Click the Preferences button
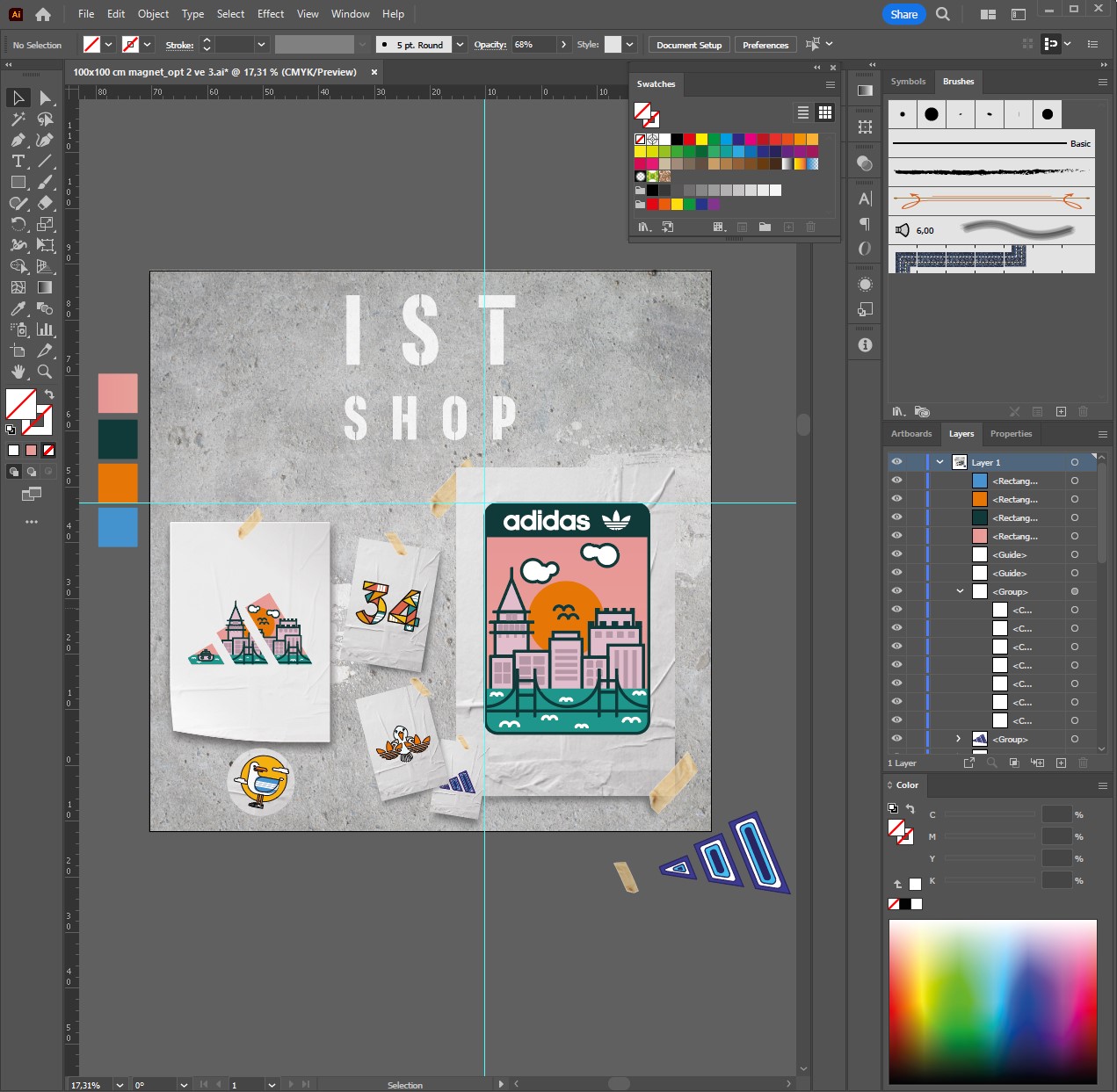Viewport: 1117px width, 1092px height. [765, 45]
